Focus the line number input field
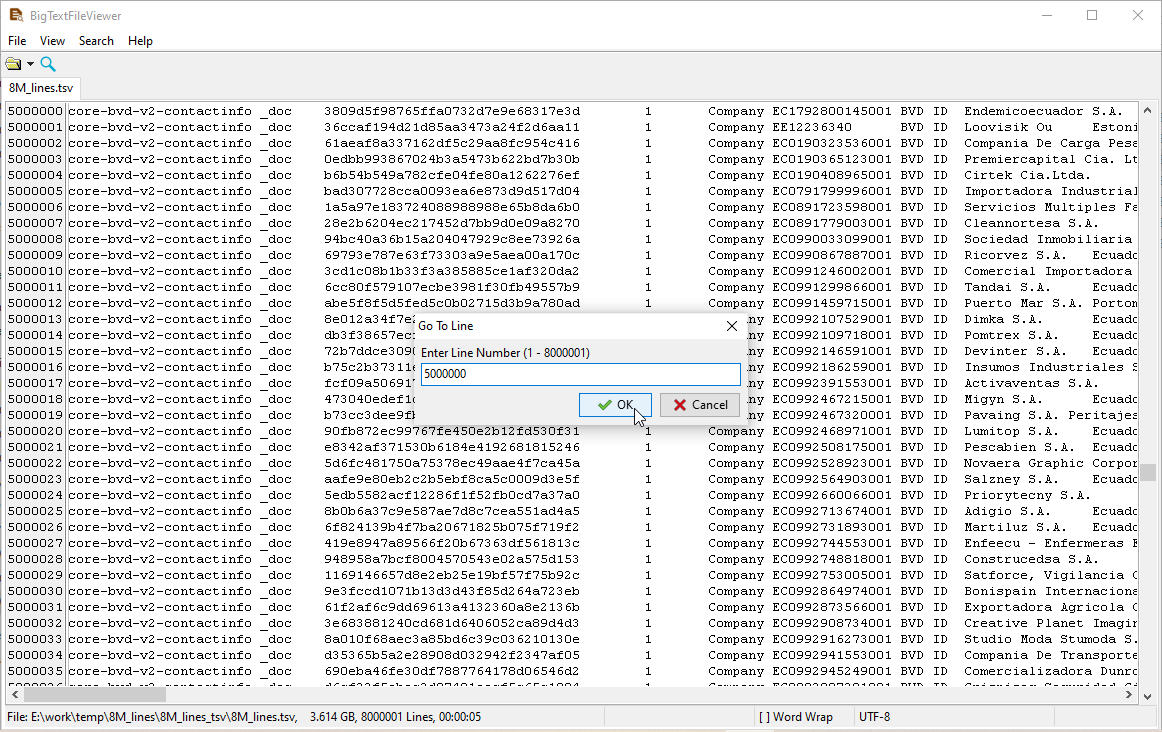 pyautogui.click(x=580, y=374)
